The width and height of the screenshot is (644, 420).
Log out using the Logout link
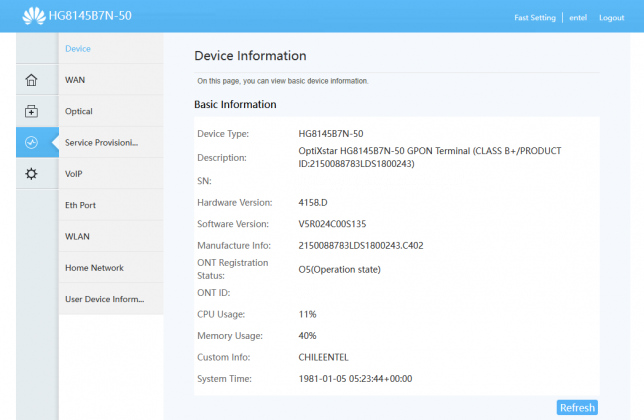pyautogui.click(x=611, y=18)
